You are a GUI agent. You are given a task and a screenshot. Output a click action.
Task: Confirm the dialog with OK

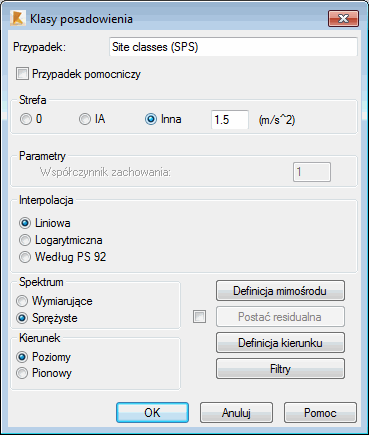coord(152,413)
